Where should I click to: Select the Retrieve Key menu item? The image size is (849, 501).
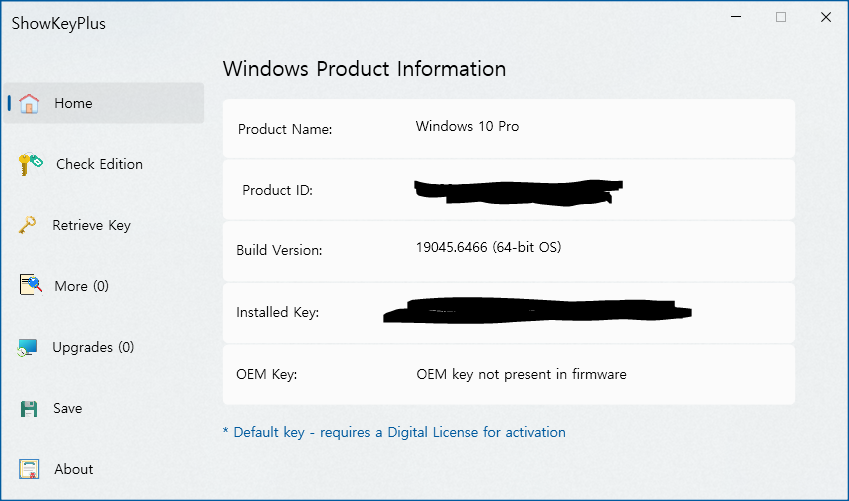click(x=92, y=225)
